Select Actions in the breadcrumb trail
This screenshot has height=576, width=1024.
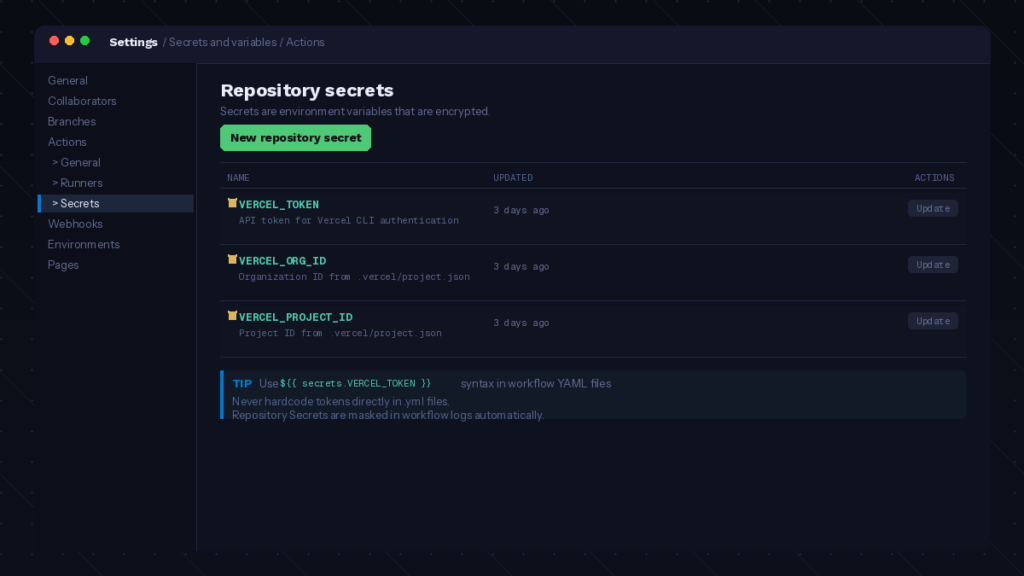coord(305,42)
